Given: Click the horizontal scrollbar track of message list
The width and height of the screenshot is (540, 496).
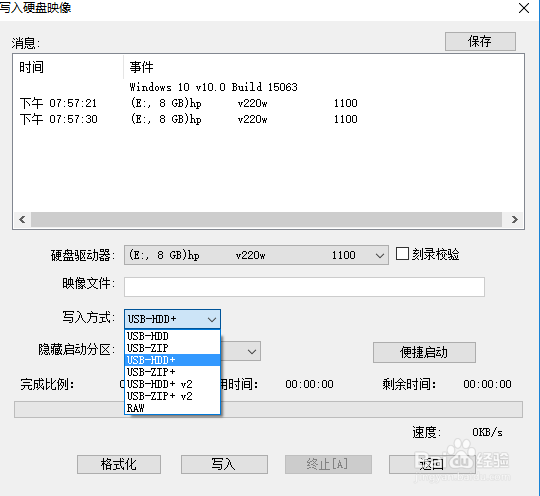Looking at the screenshot, I should point(266,219).
